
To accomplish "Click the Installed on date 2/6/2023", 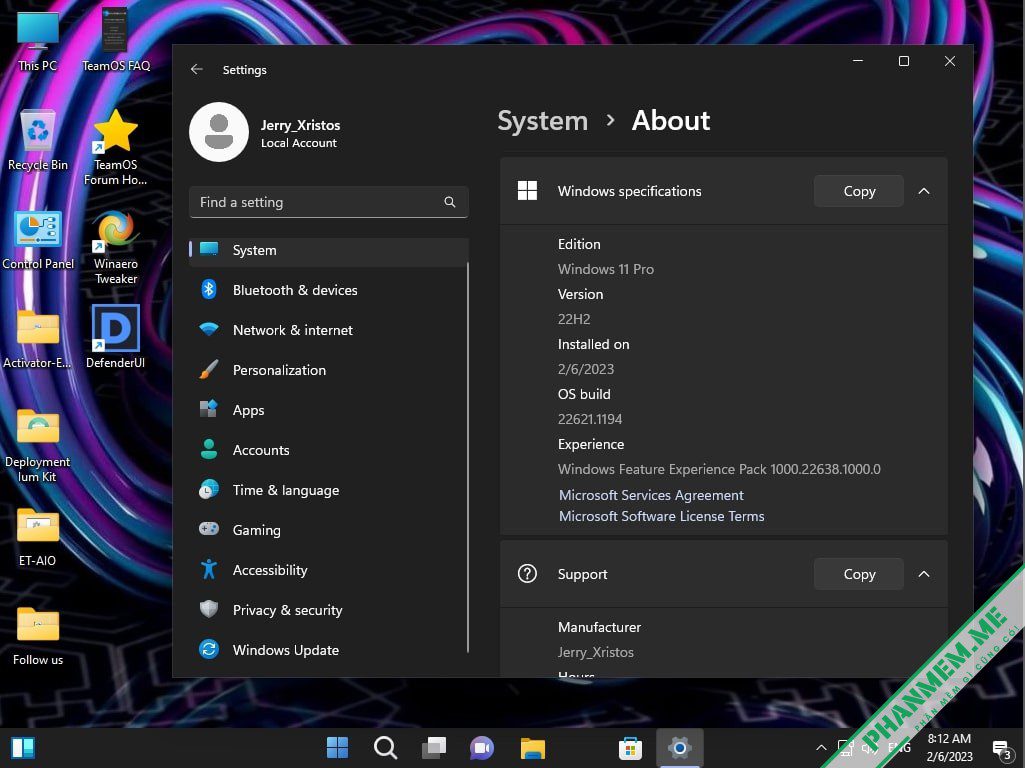I will [586, 369].
